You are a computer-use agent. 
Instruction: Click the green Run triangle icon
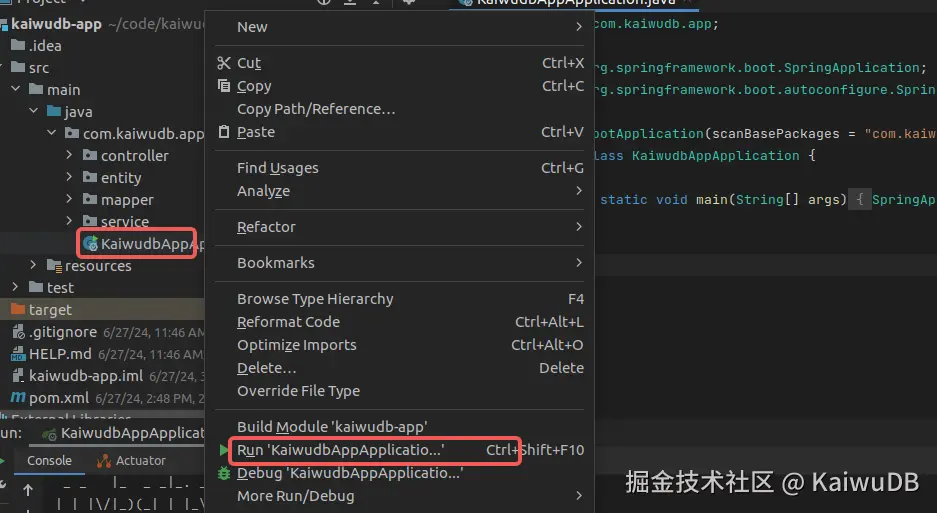223,450
